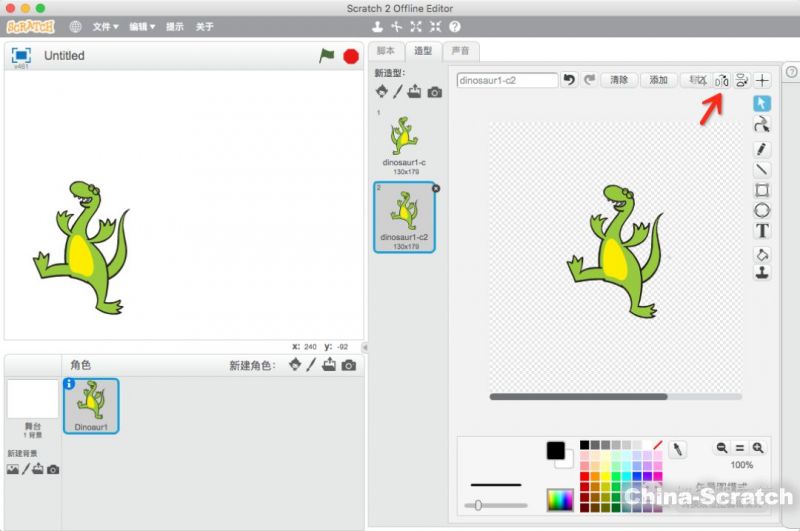Click the flip up-down costume icon
This screenshot has width=800, height=531.
[741, 80]
